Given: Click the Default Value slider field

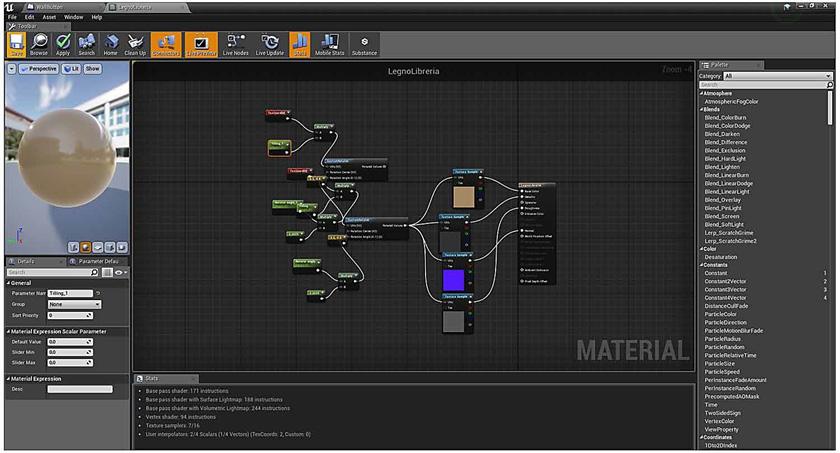Looking at the screenshot, I should click(70, 341).
